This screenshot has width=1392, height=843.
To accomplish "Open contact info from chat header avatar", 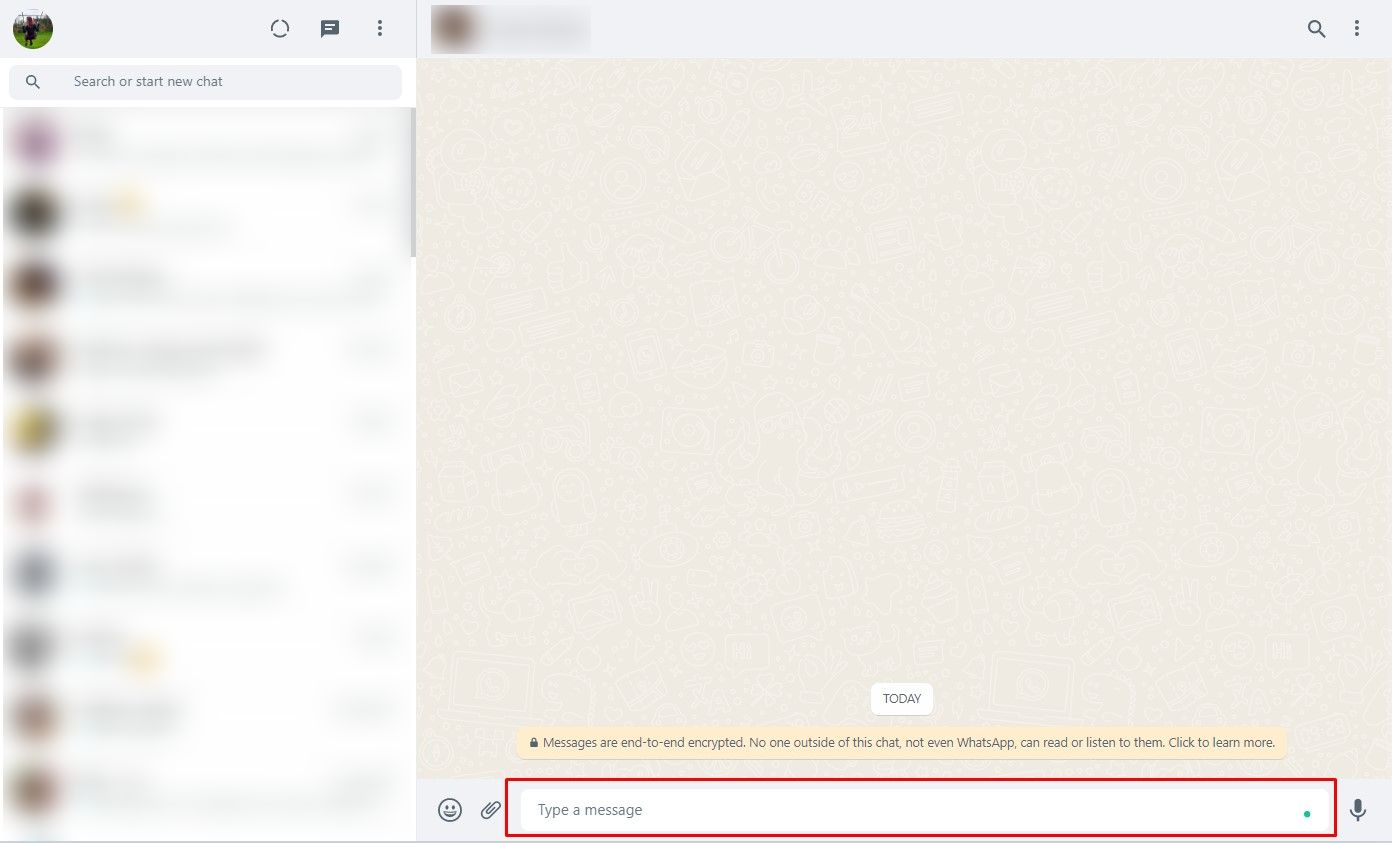I will click(451, 29).
